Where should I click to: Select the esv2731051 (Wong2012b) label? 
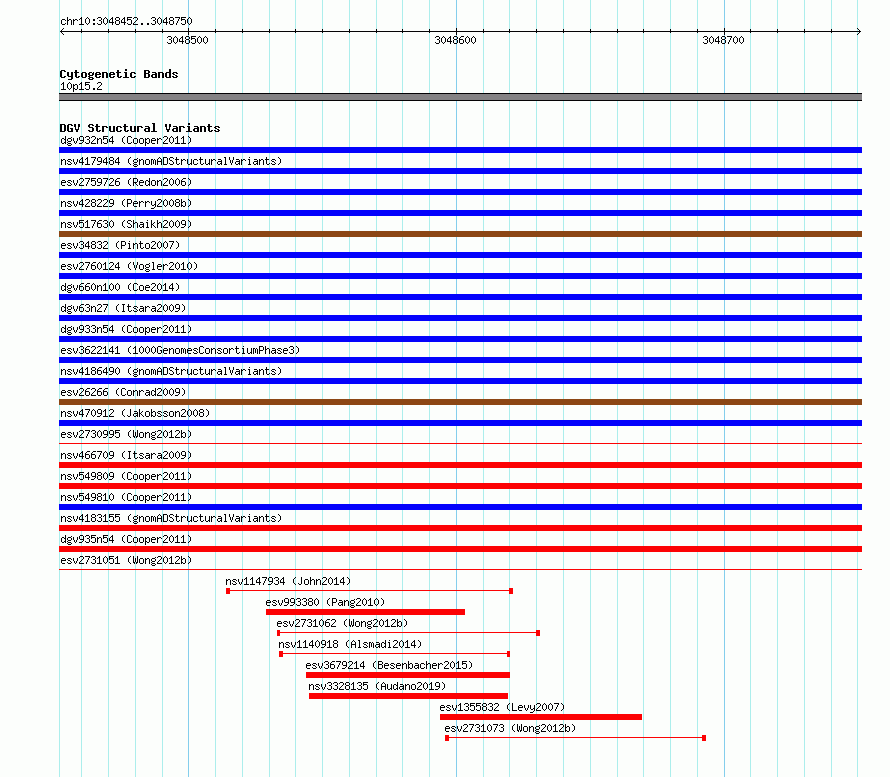[126, 560]
